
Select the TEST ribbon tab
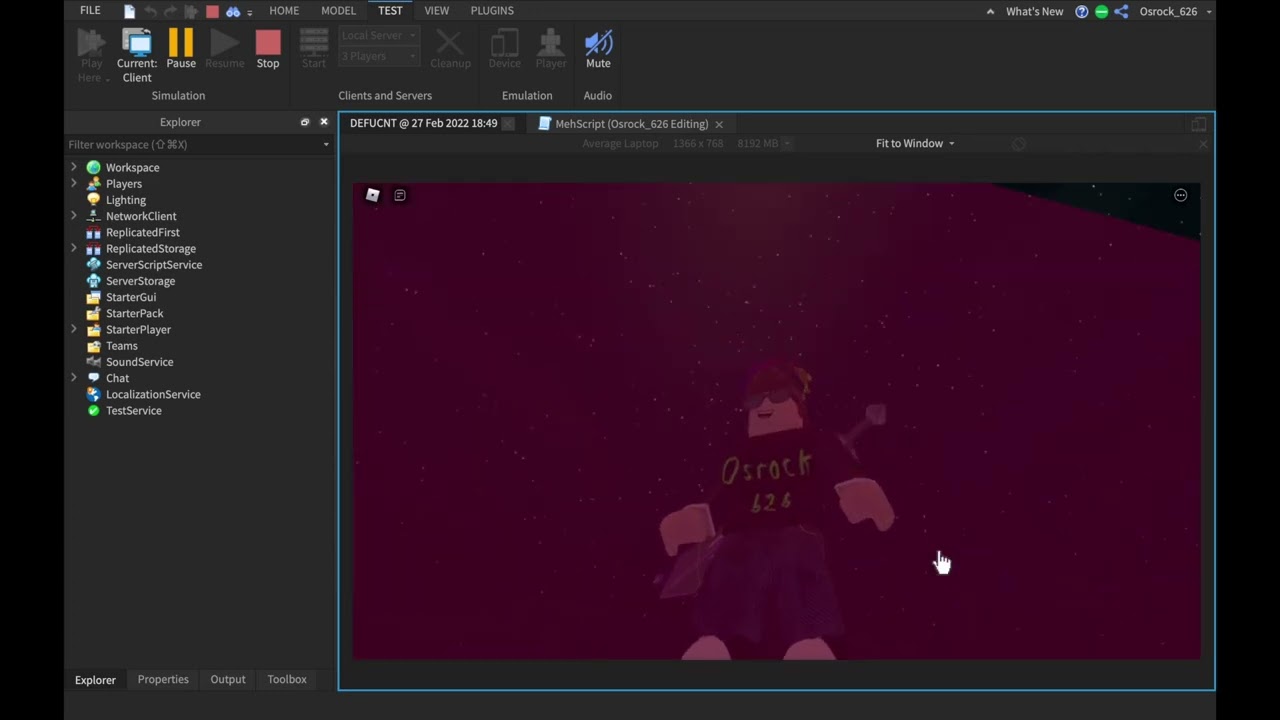[x=390, y=10]
